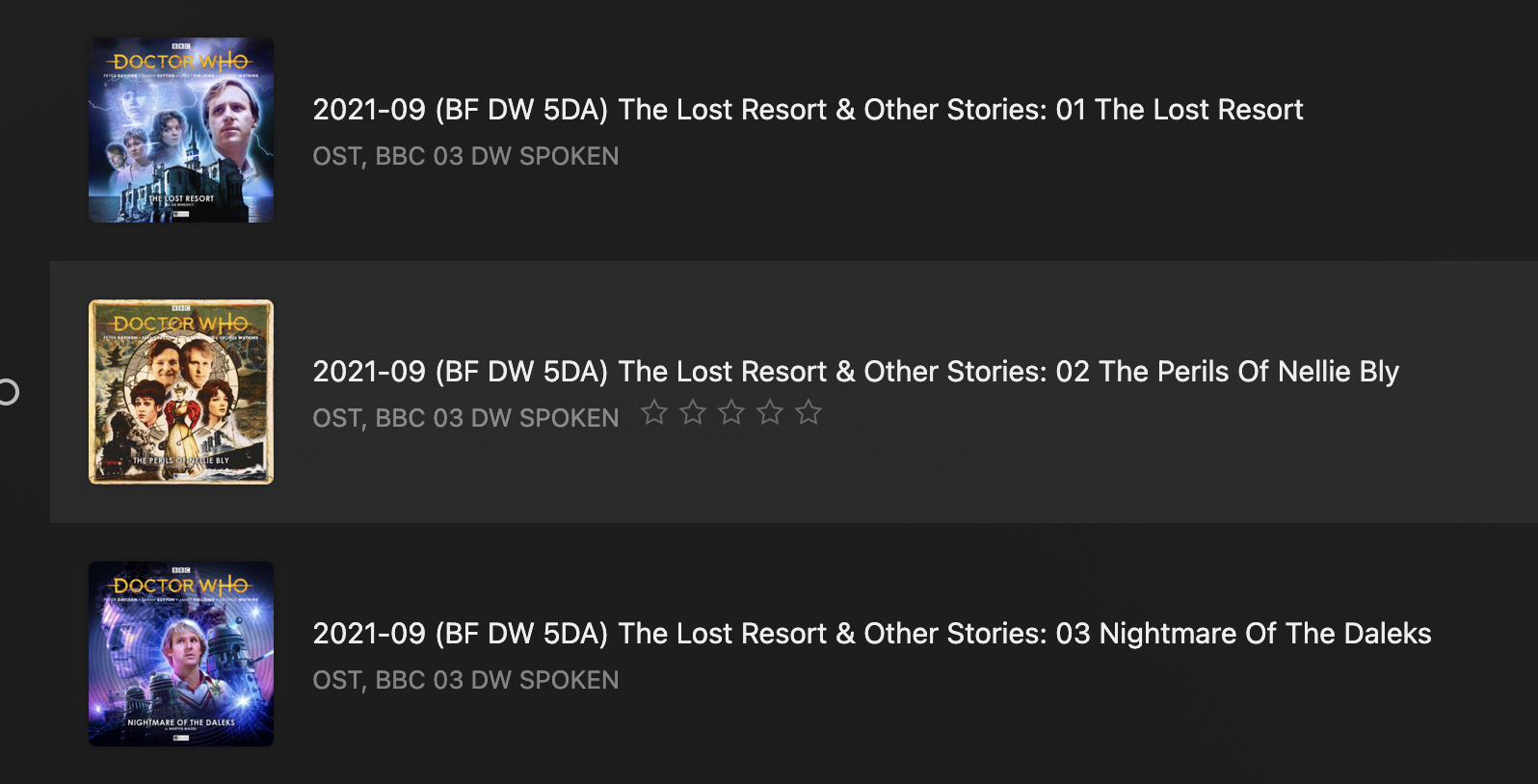Rate Nellie Bly album one star

(654, 413)
